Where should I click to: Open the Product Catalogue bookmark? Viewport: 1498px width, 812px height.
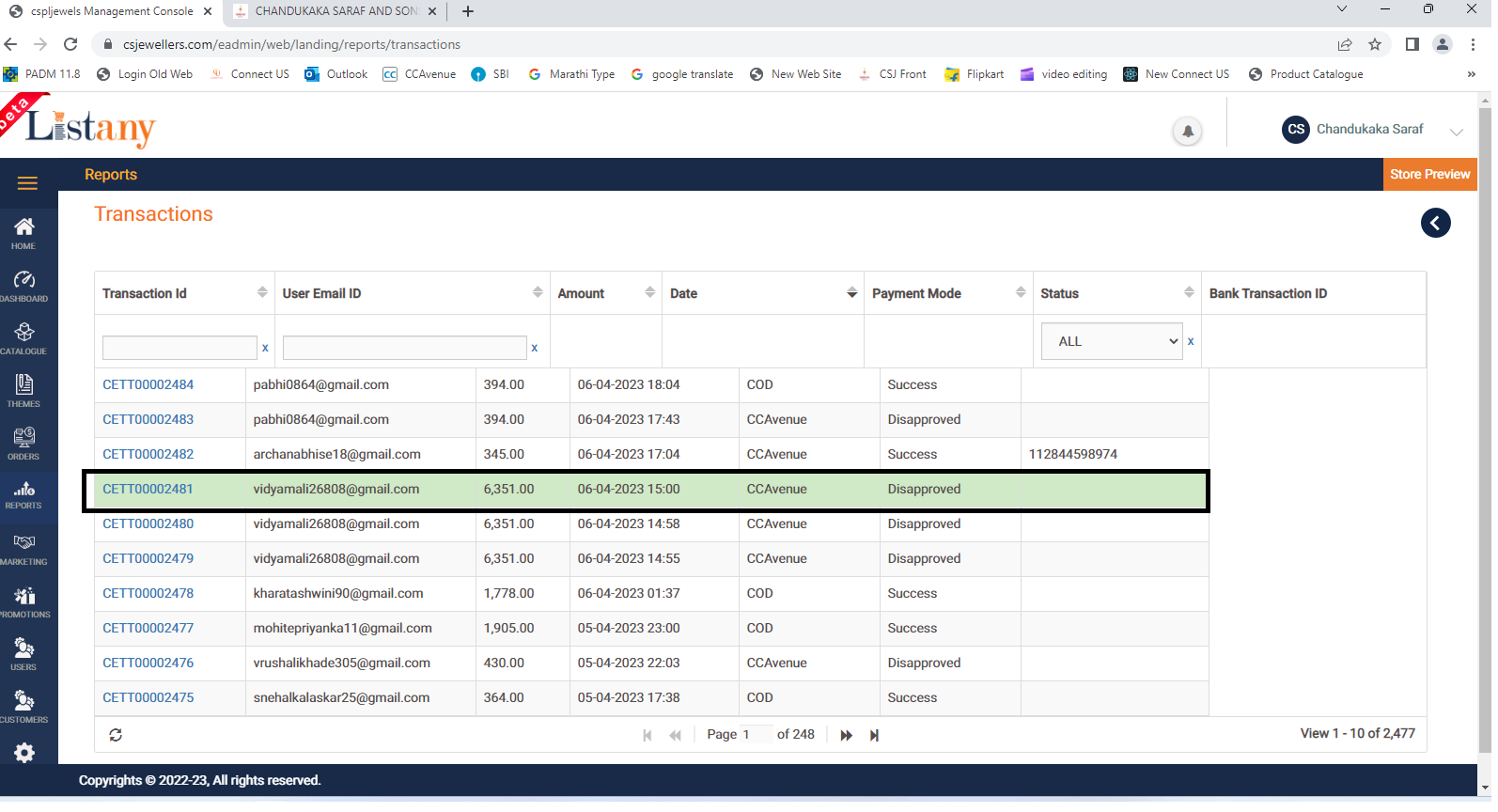[1305, 74]
